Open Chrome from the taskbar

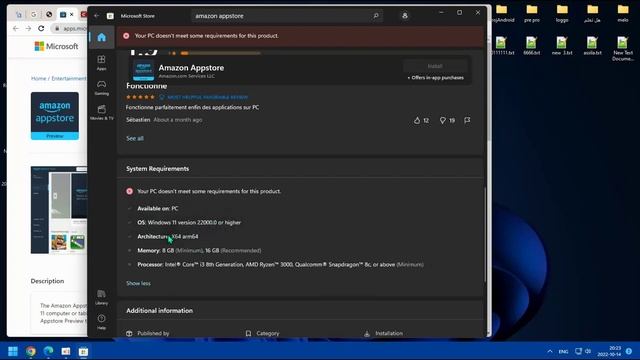[31, 351]
